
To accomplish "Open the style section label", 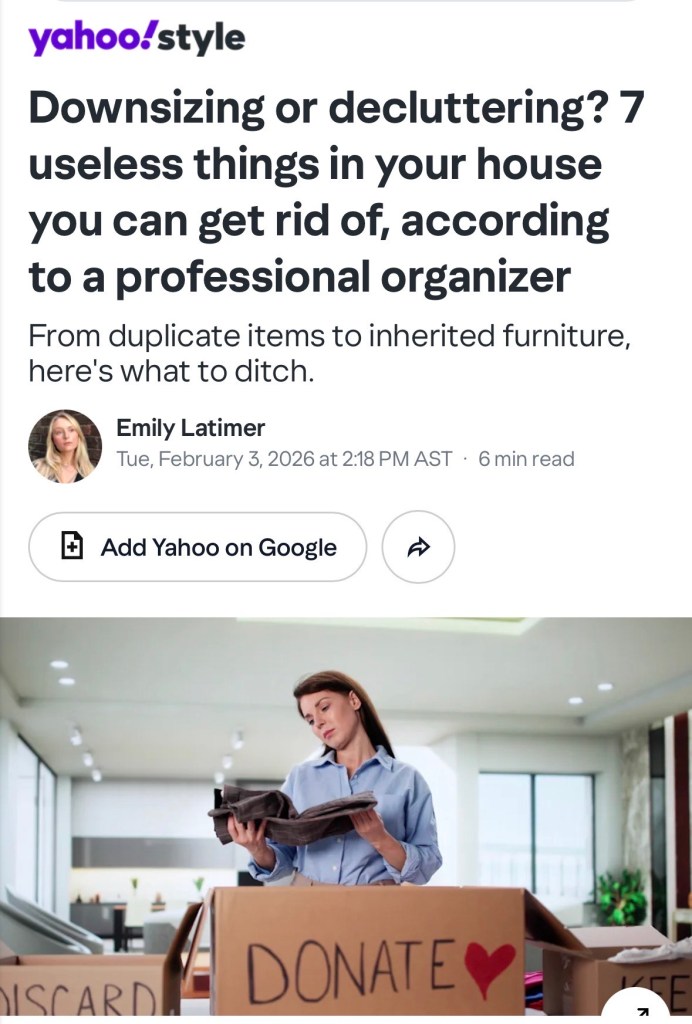I will 201,40.
